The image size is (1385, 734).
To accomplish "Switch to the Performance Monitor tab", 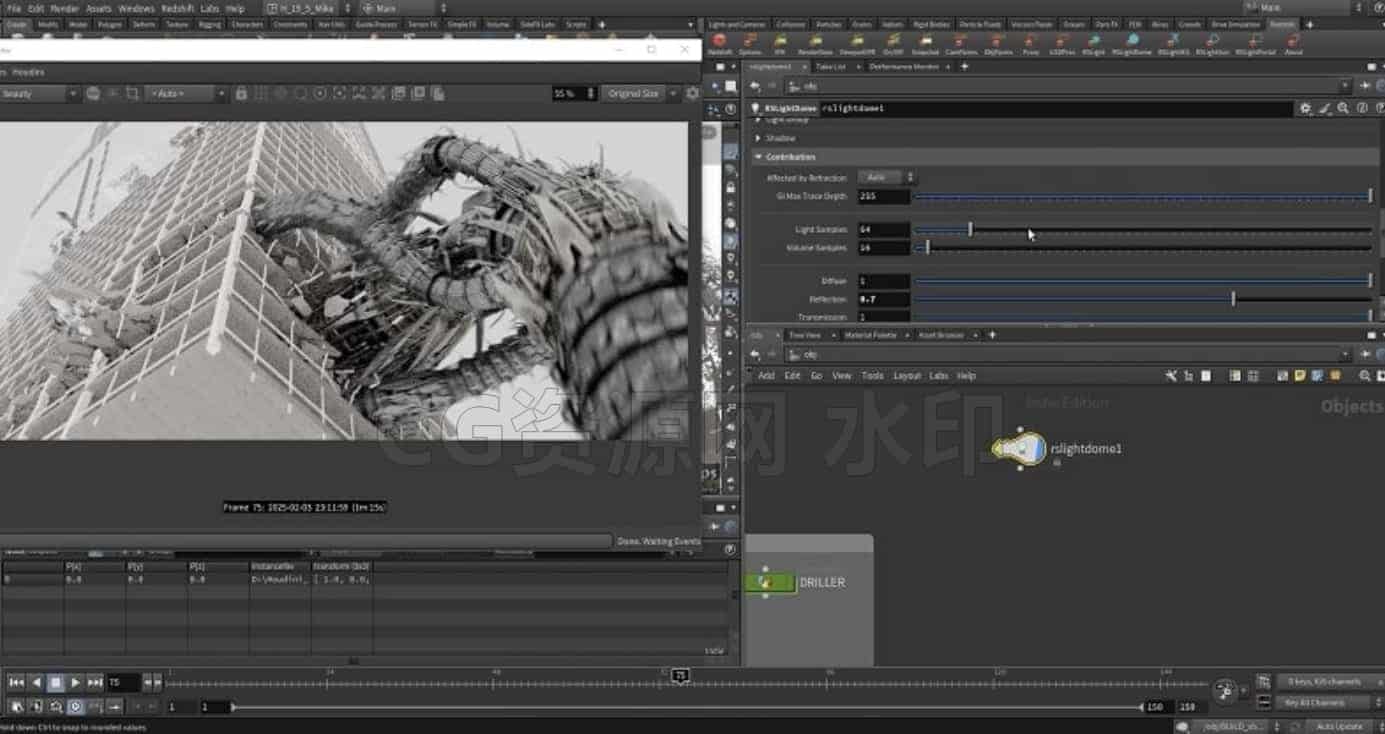I will pyautogui.click(x=904, y=66).
